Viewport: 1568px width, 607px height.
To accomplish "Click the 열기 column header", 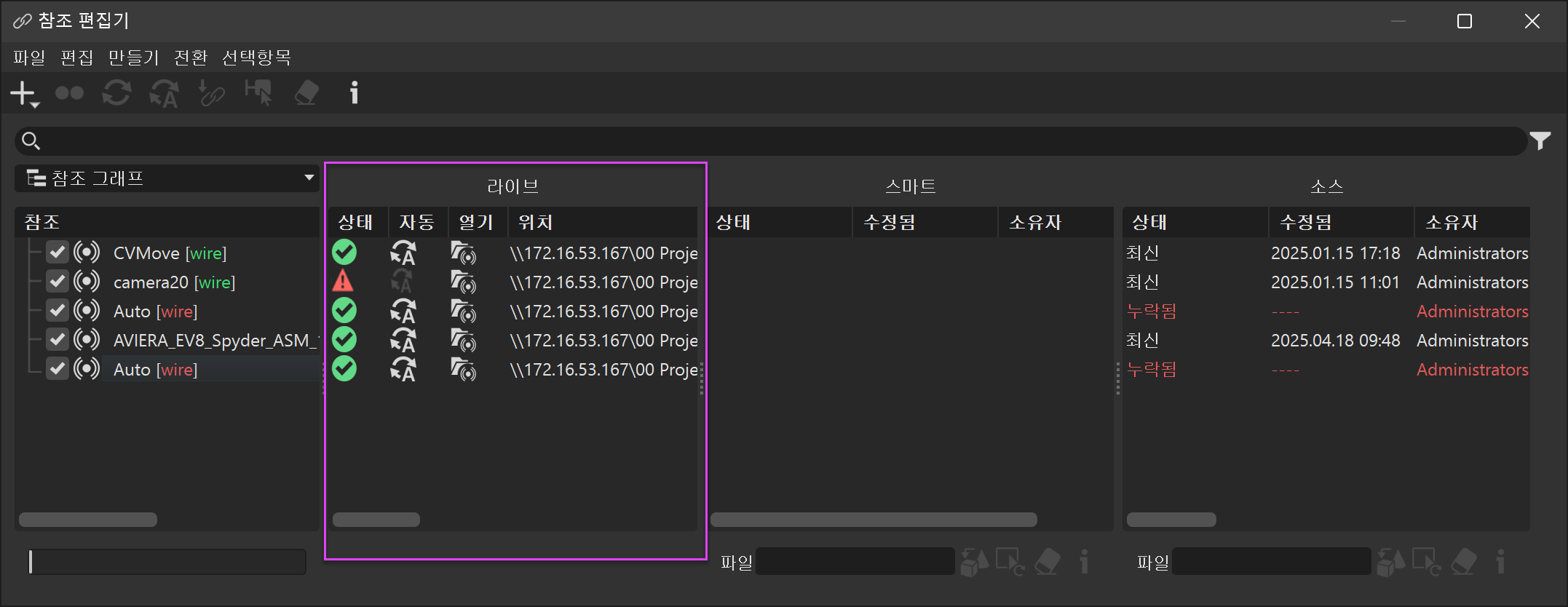I will (x=477, y=222).
